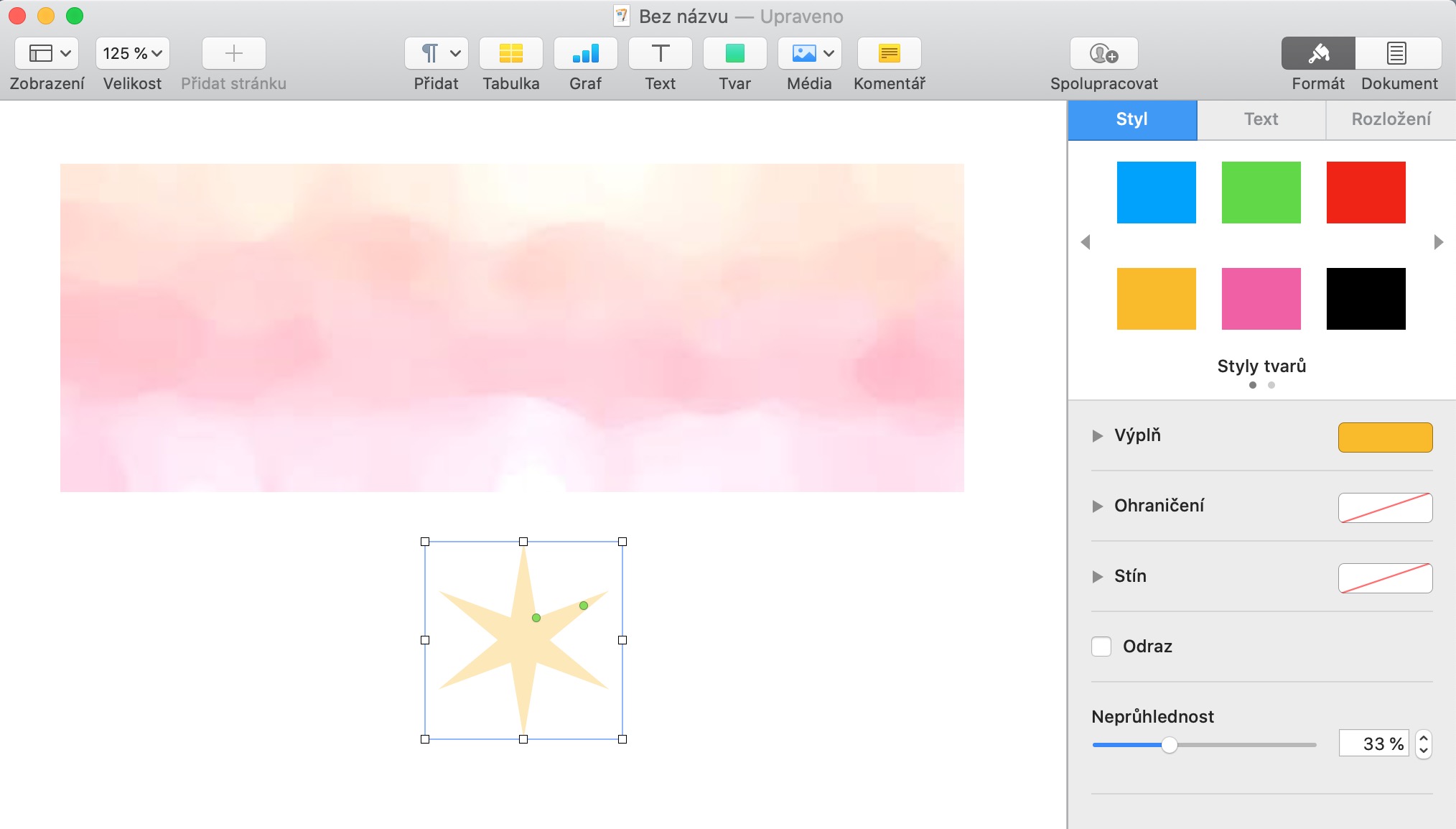Open the Tvar shape picker
Screen dimensions: 1456x829
tap(734, 54)
